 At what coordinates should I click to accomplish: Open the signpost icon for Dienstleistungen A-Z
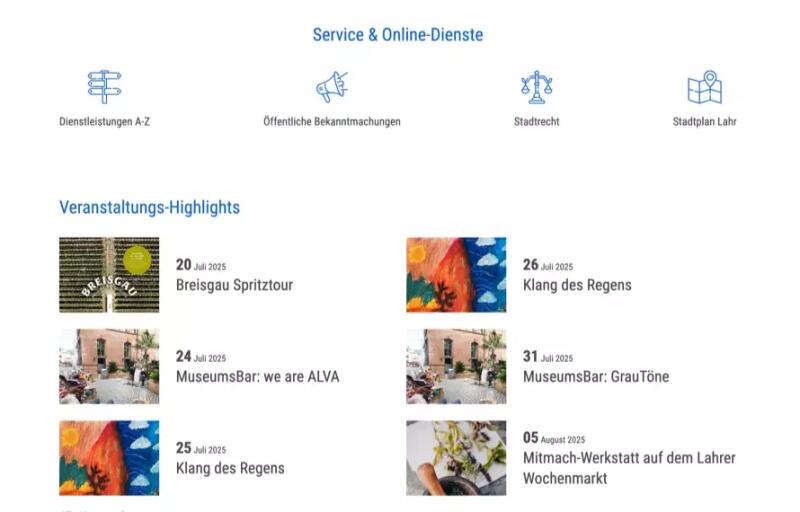105,87
